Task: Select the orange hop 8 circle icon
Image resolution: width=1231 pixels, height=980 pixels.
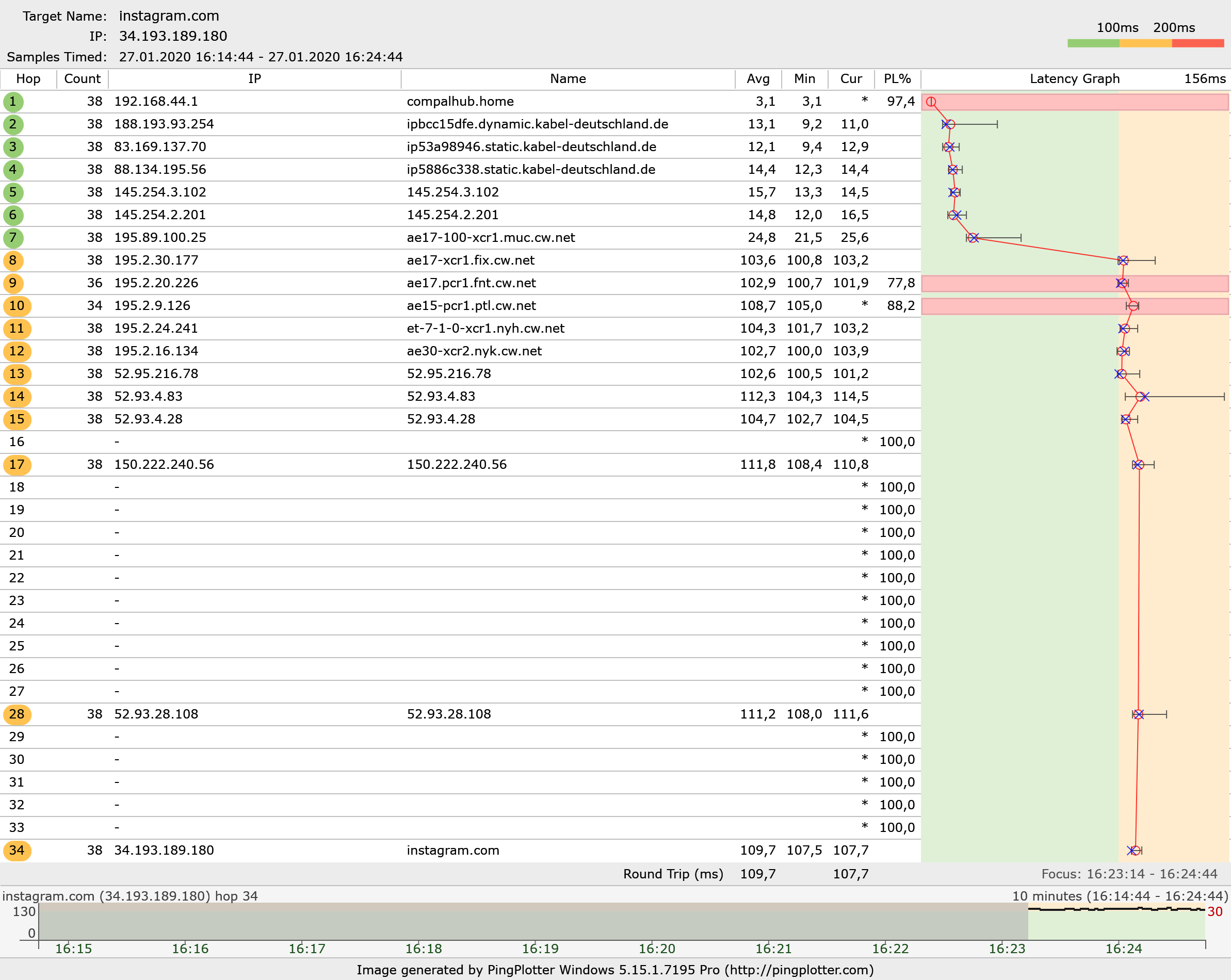Action: pyautogui.click(x=13, y=261)
